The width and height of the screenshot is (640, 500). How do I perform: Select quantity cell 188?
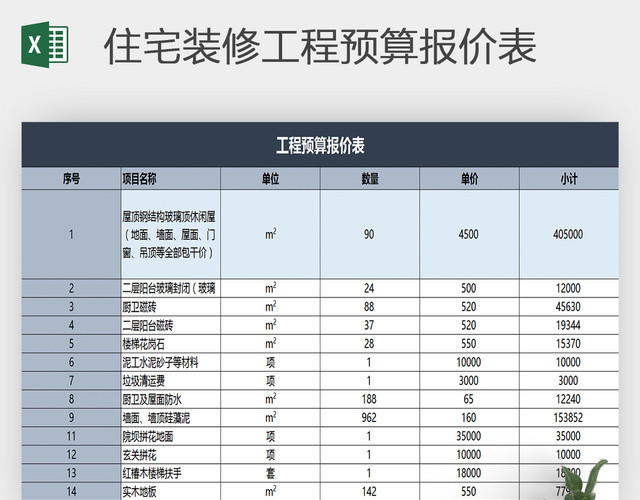(370, 399)
